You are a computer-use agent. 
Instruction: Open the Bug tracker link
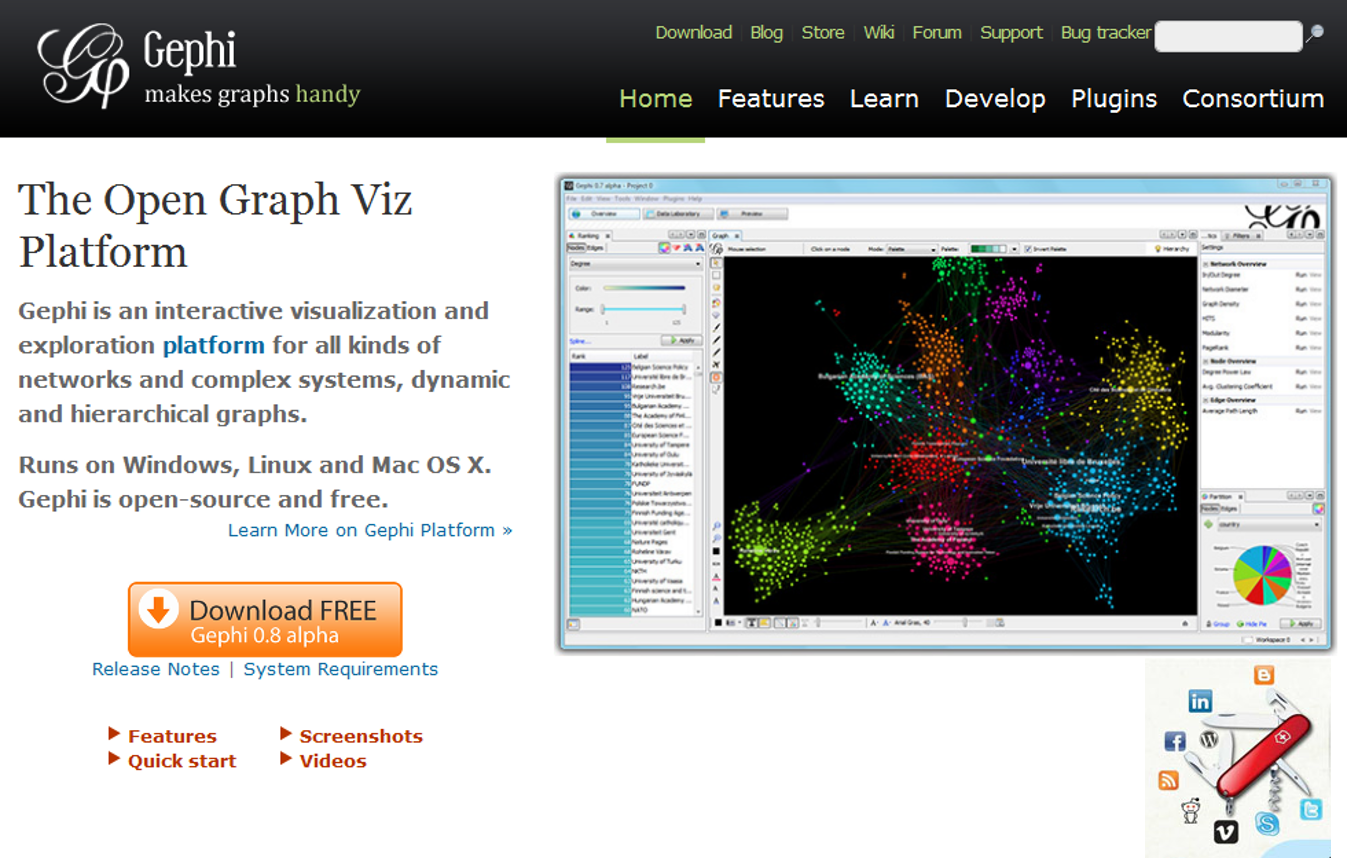[x=1106, y=32]
